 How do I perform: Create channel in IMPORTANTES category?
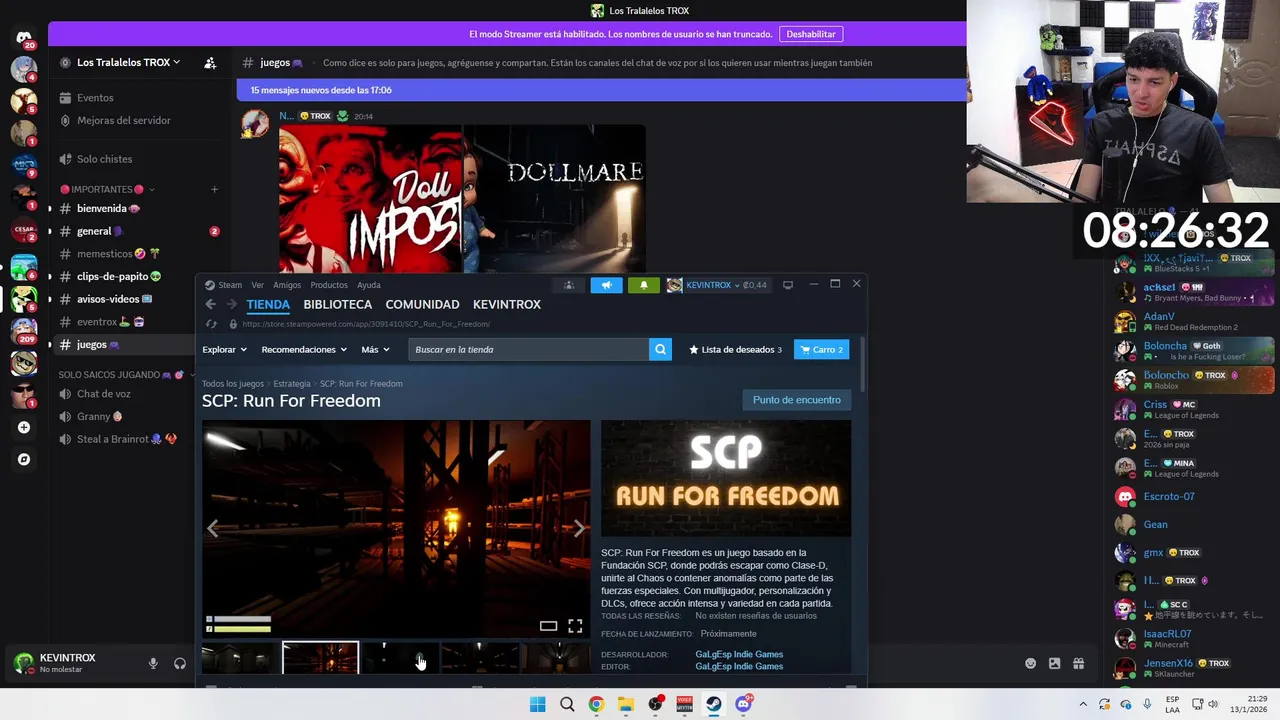click(x=214, y=189)
